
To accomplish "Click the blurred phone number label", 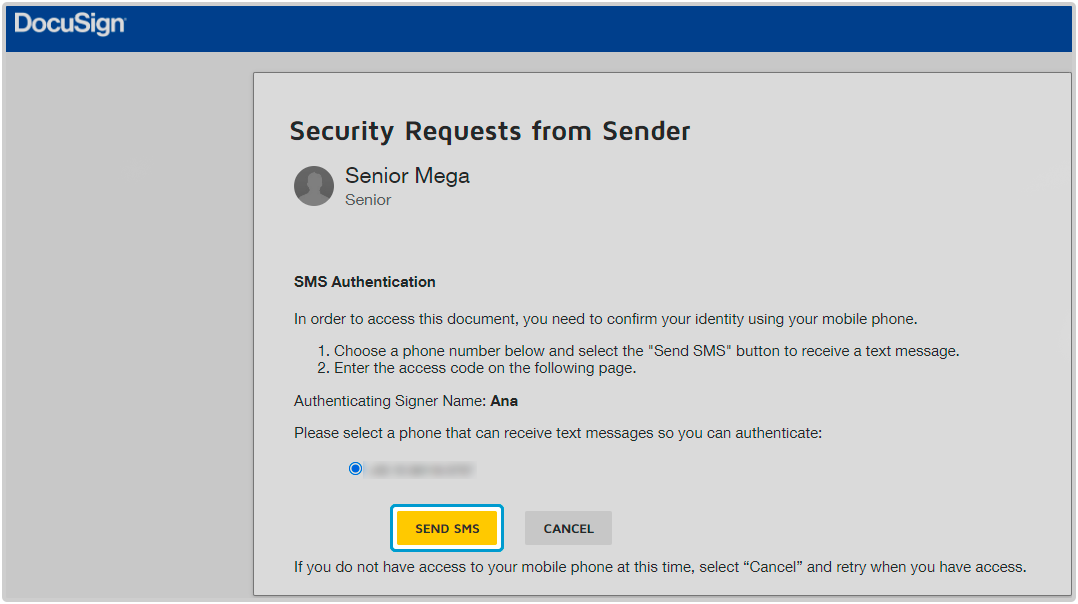I will pyautogui.click(x=420, y=468).
